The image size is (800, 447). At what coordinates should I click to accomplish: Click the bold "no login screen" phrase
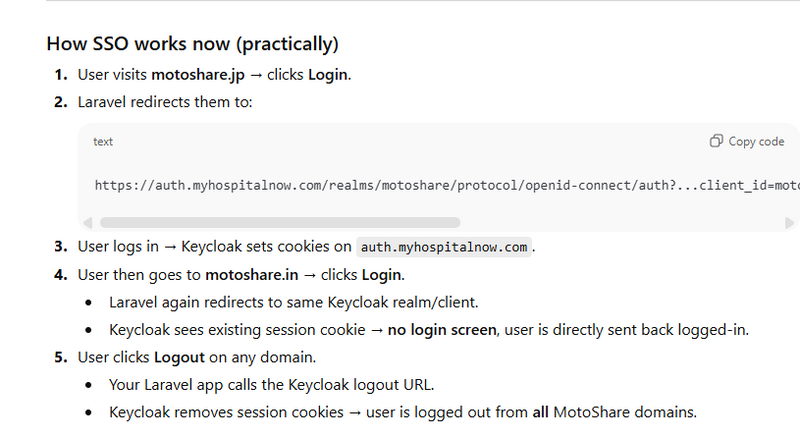[442, 329]
